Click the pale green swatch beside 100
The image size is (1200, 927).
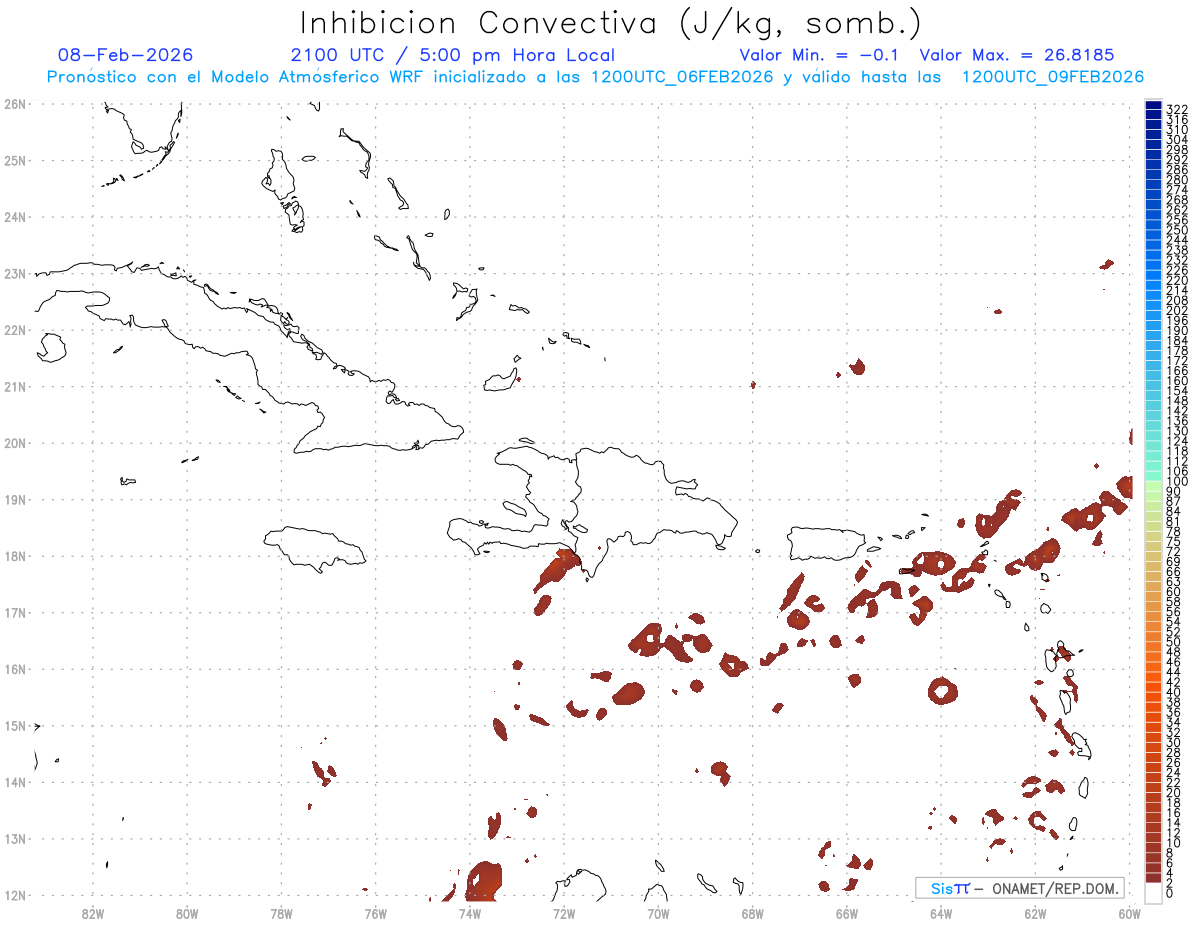1153,484
